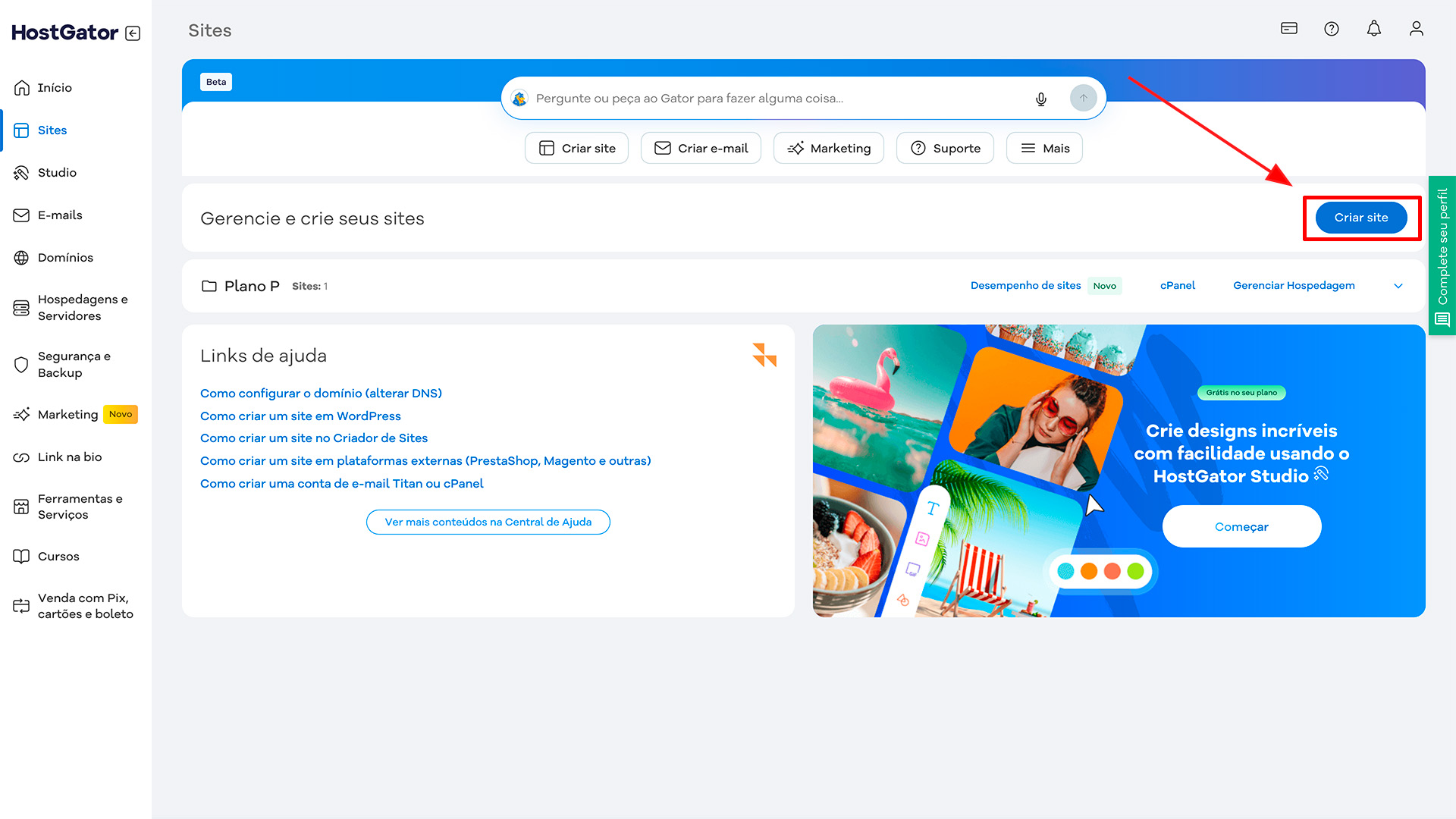
Task: Click the Beta badge
Action: 216,82
